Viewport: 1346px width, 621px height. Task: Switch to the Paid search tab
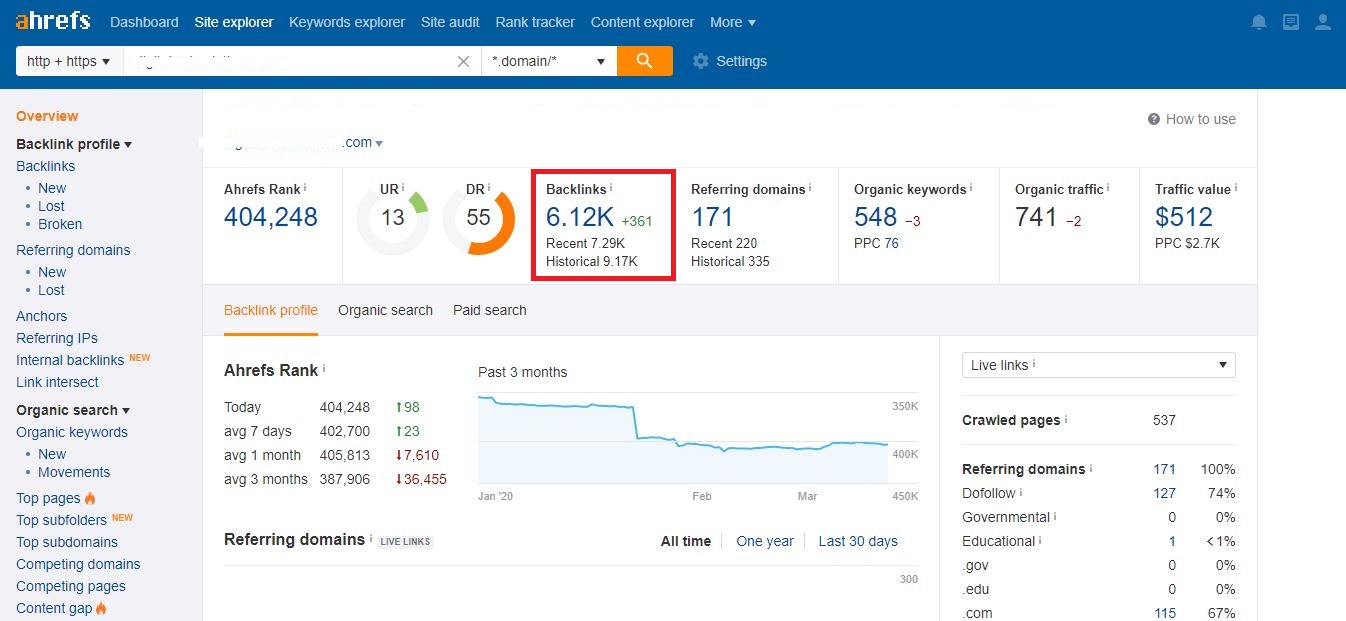point(490,310)
